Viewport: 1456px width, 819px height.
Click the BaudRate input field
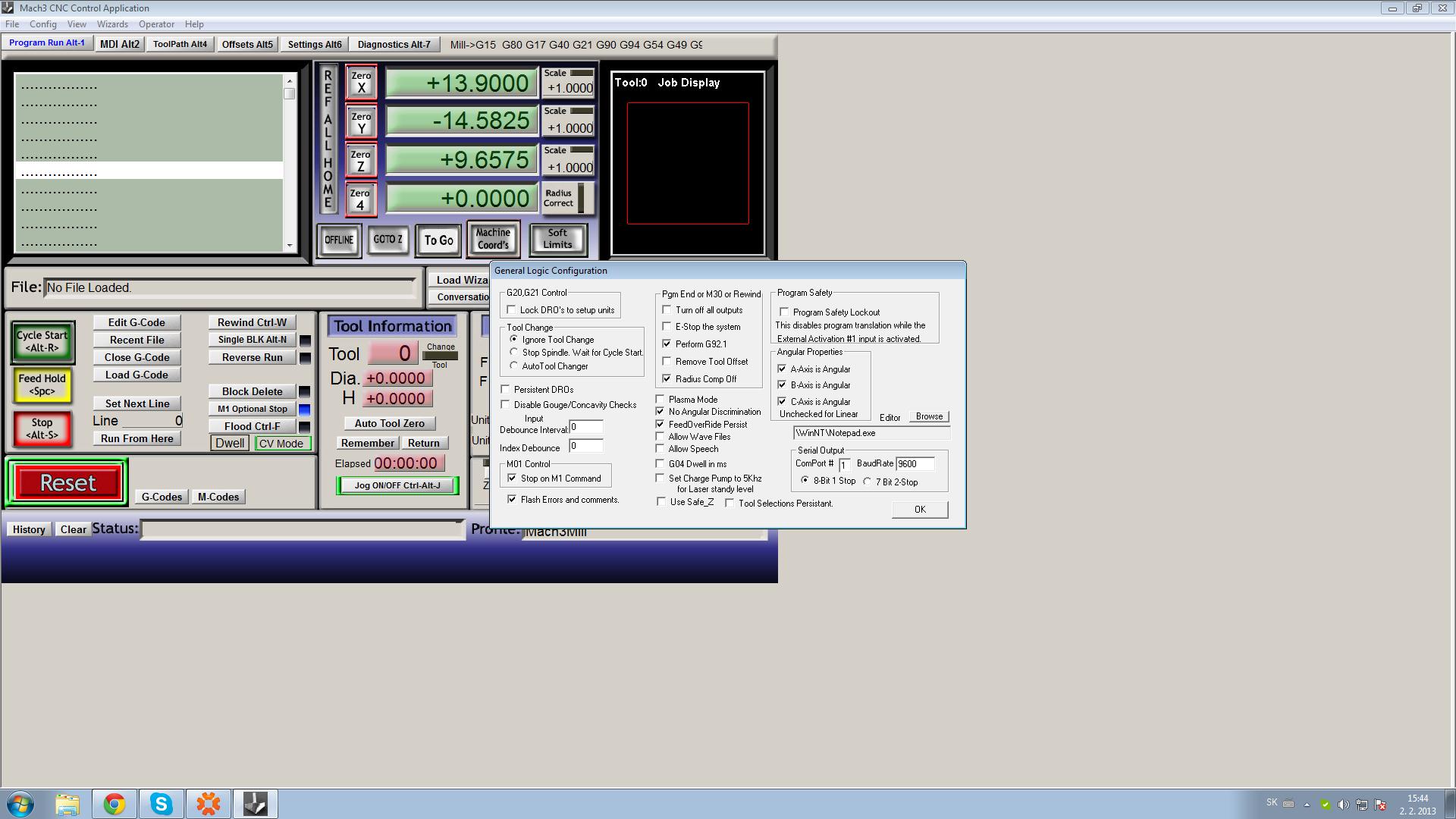click(x=914, y=463)
